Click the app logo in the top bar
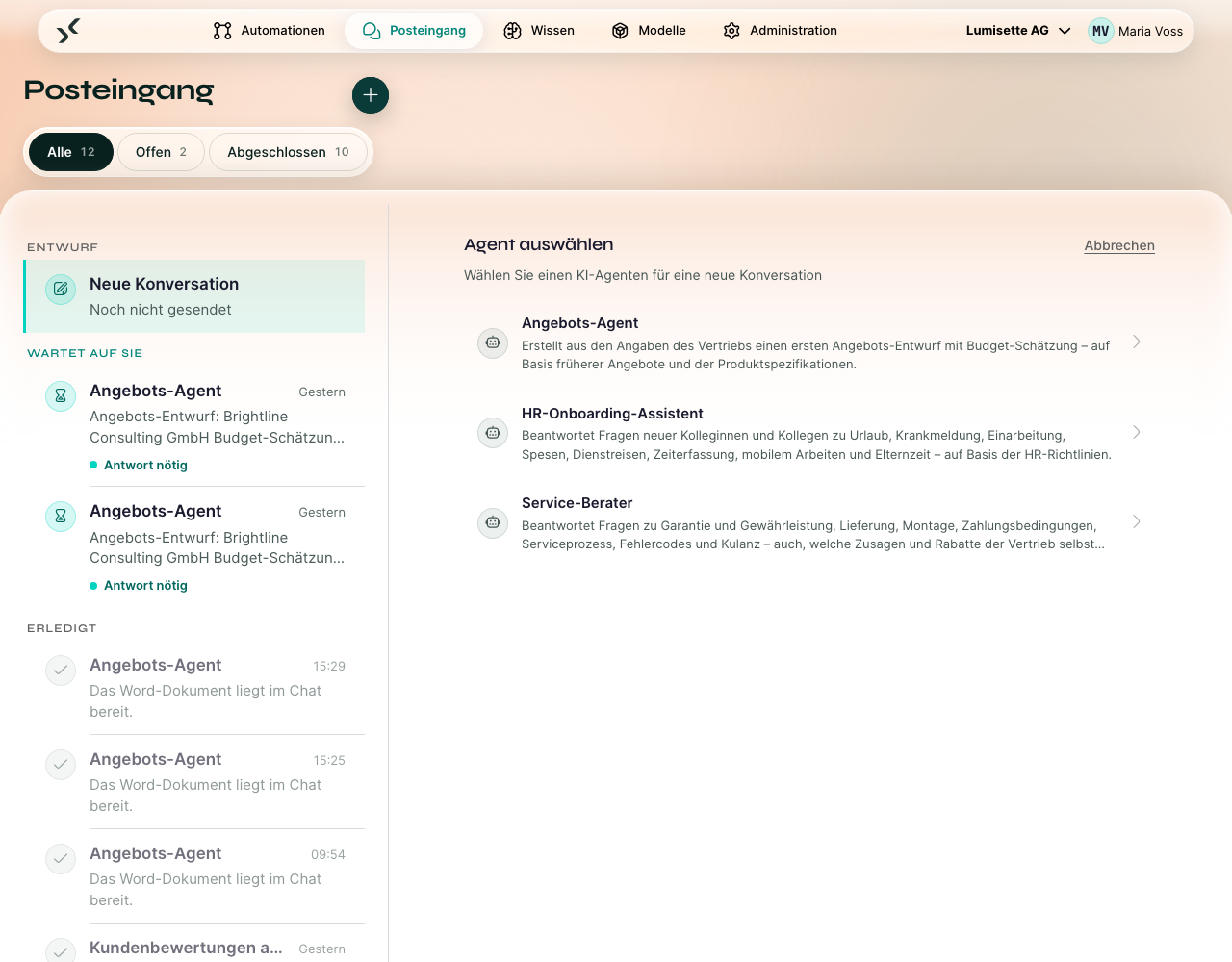 click(68, 31)
